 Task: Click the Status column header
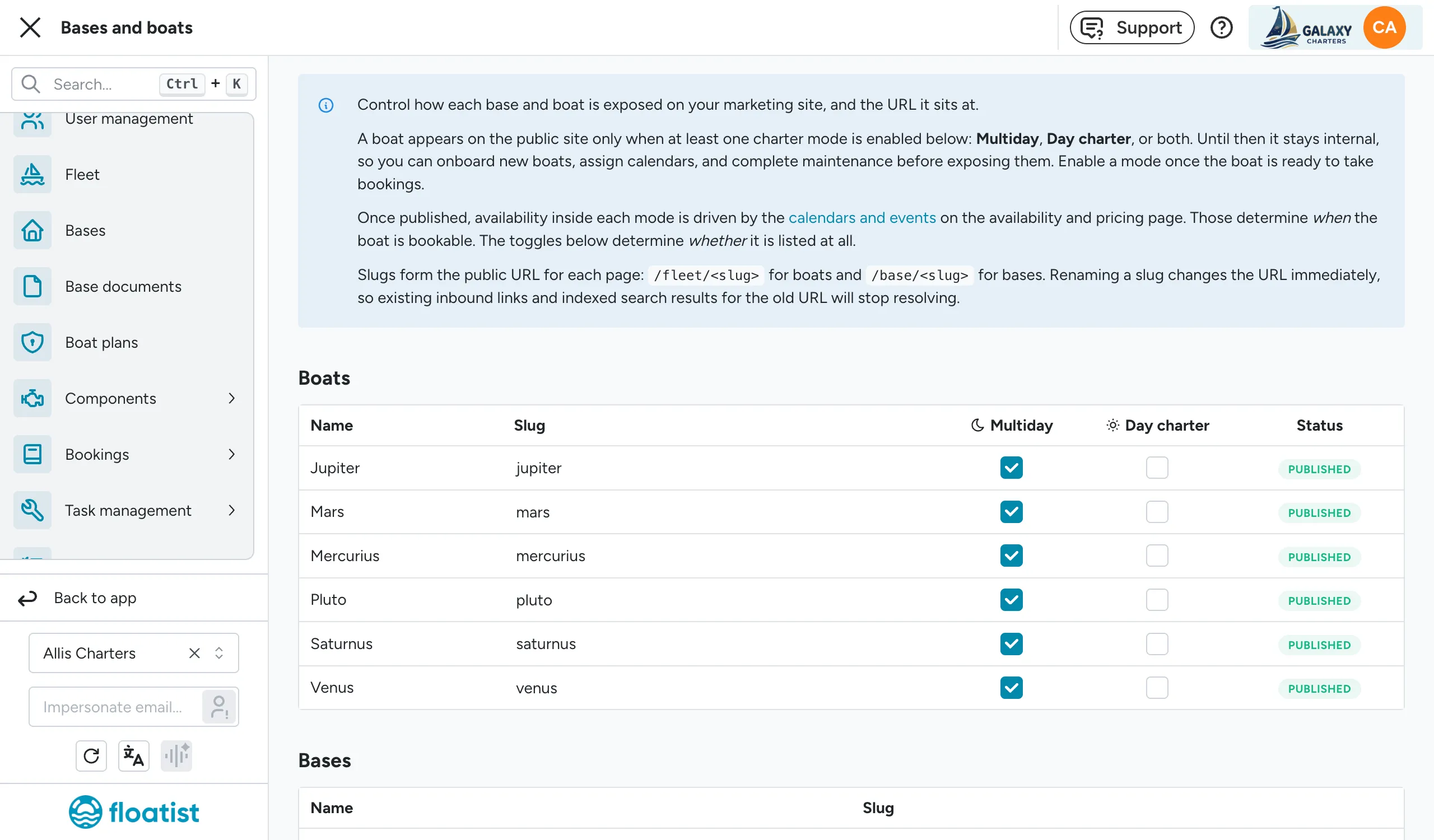coord(1319,426)
